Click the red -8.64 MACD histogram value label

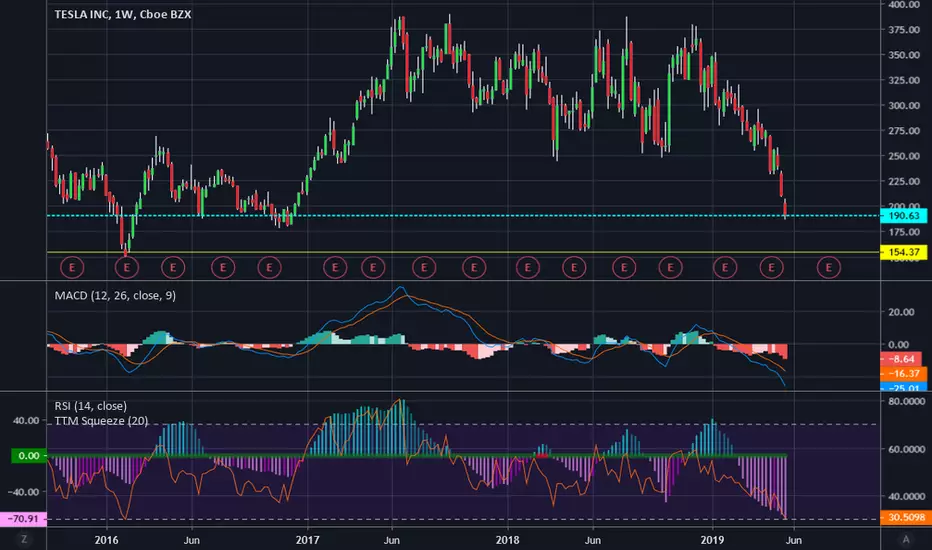click(x=900, y=359)
